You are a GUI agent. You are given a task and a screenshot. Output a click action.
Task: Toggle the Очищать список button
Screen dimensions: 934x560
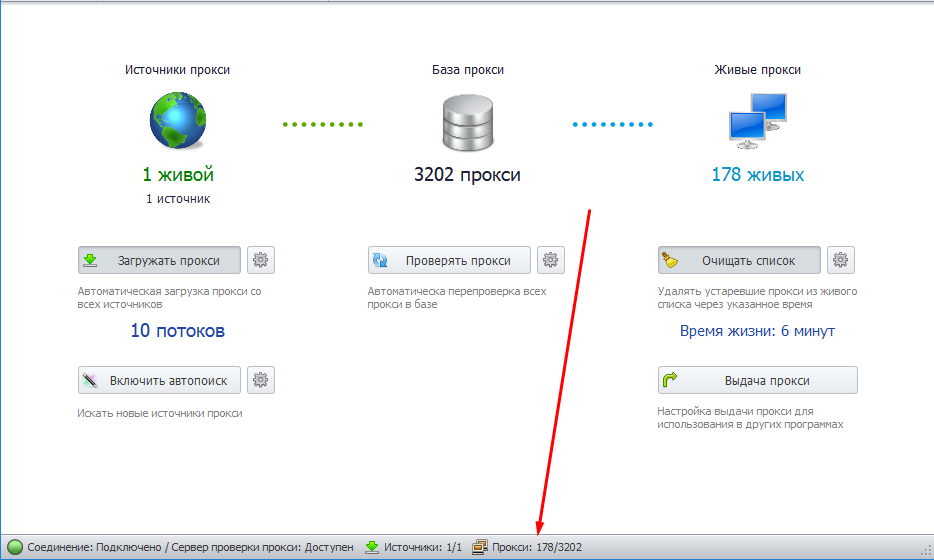point(739,260)
